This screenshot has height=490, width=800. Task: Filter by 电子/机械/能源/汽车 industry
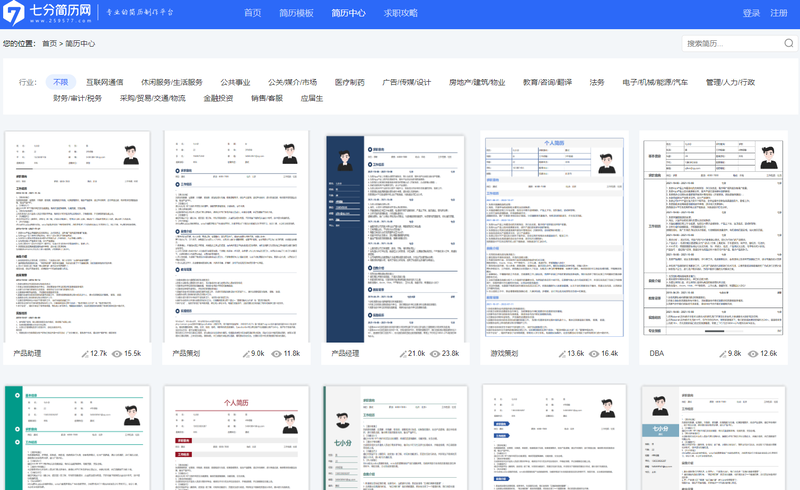tap(655, 82)
